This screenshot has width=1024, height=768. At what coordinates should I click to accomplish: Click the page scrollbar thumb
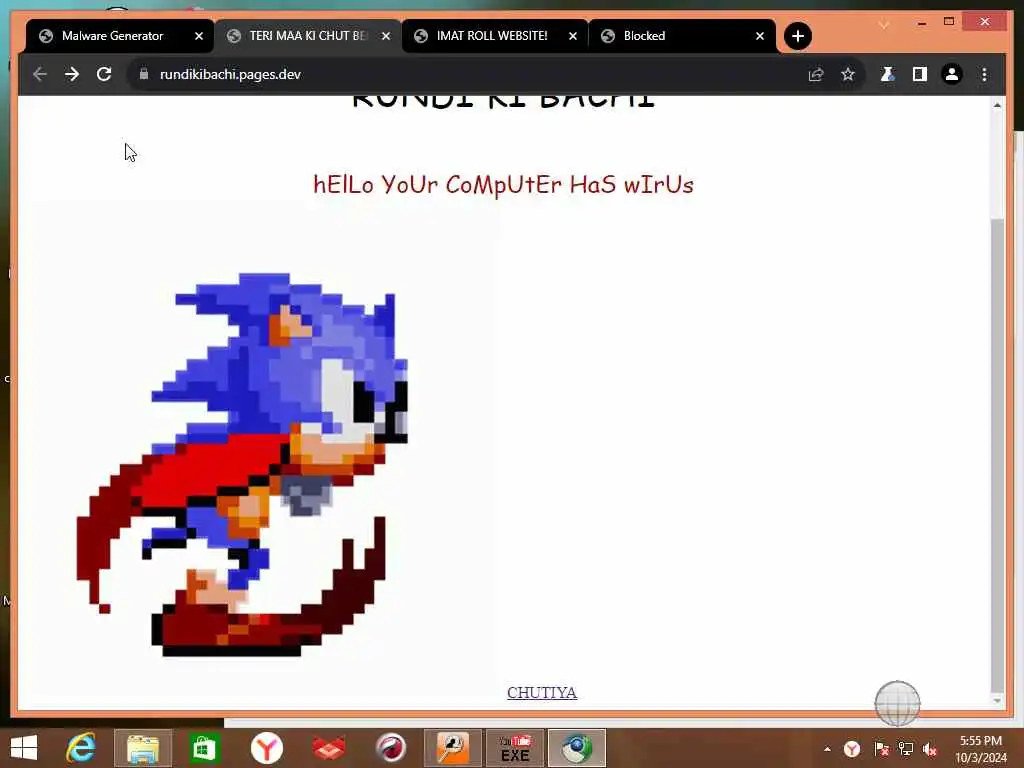[x=997, y=455]
